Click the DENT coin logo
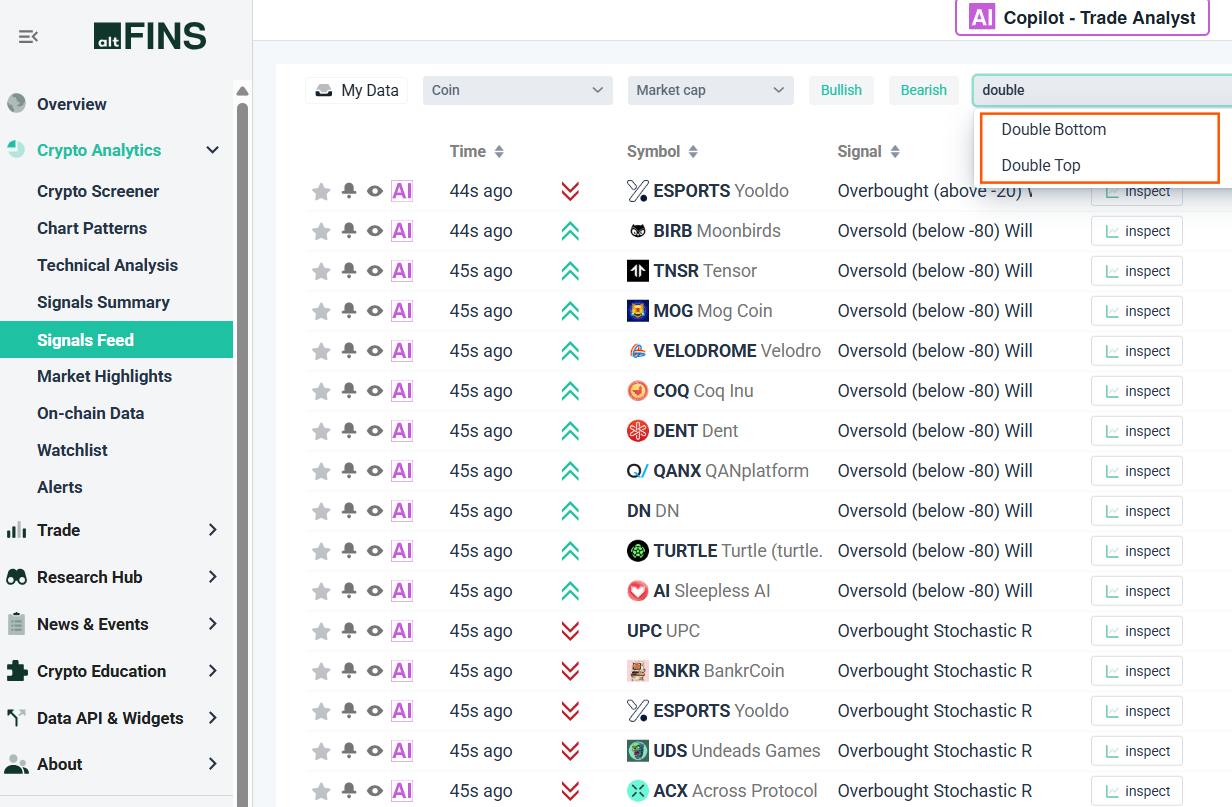This screenshot has width=1232, height=807. (x=638, y=431)
